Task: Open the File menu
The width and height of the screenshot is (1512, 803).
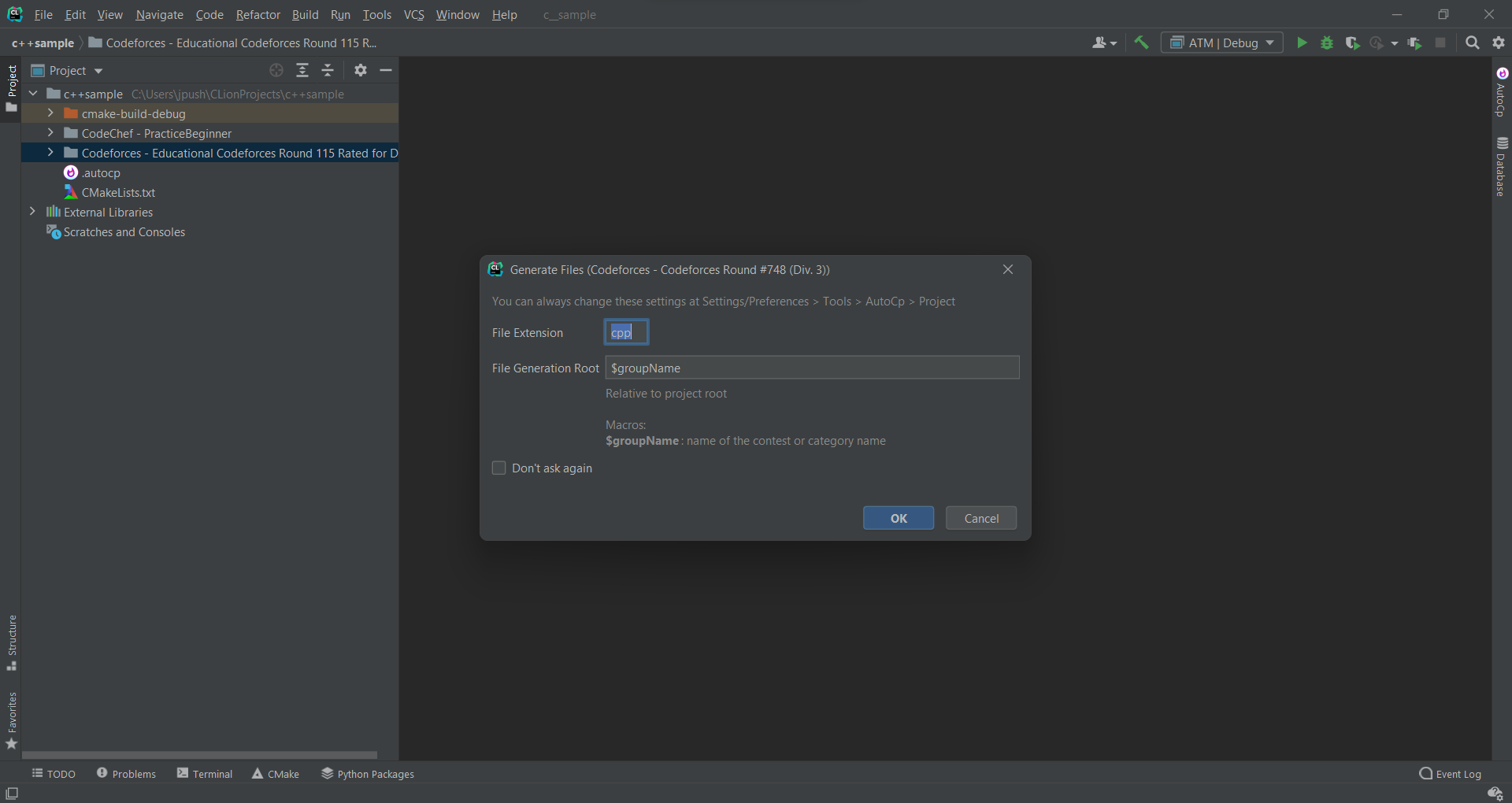Action: [43, 15]
